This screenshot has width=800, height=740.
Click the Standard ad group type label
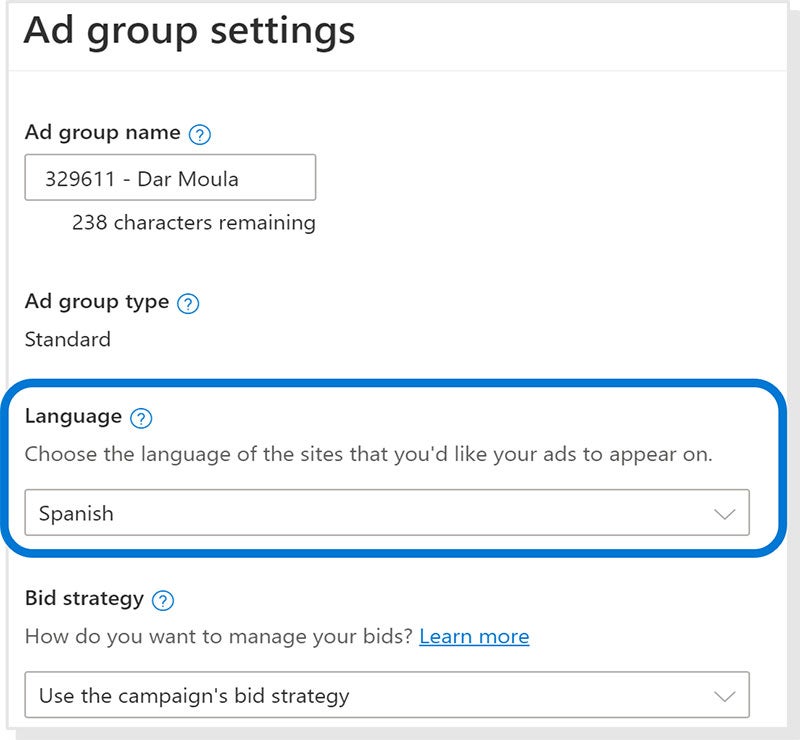coord(66,340)
